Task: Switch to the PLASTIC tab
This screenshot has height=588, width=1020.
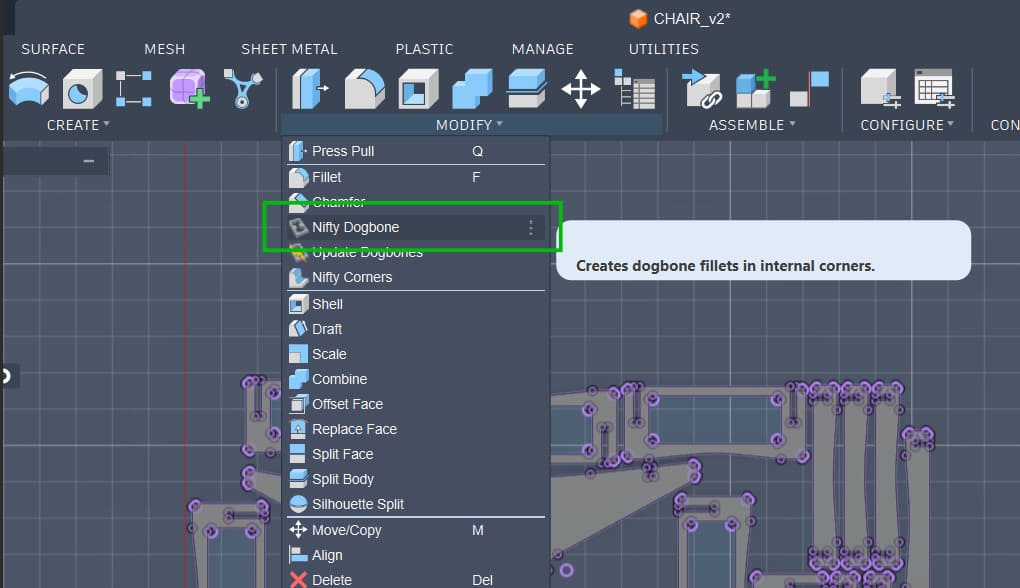Action: (424, 49)
